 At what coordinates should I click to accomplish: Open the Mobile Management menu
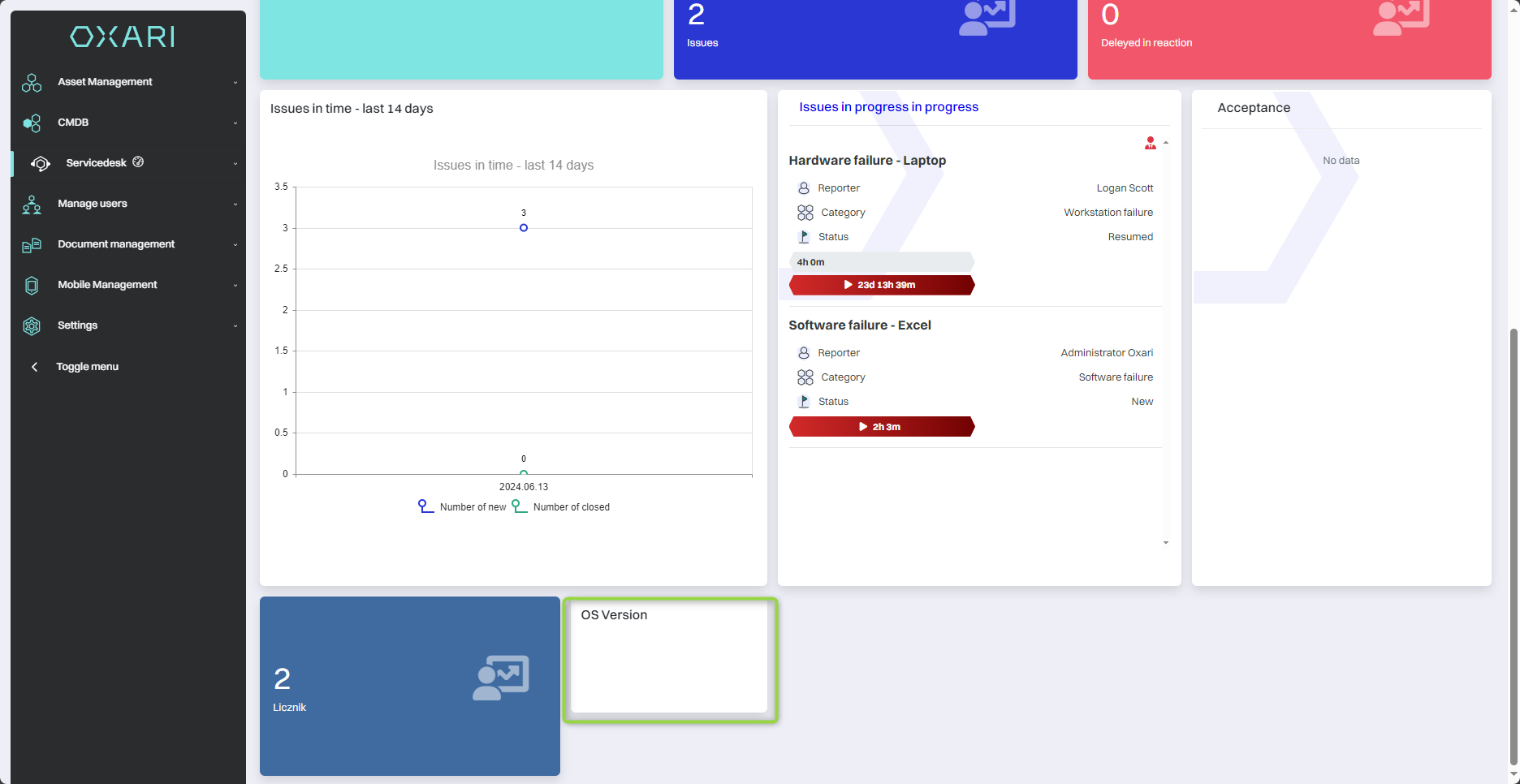click(x=107, y=285)
